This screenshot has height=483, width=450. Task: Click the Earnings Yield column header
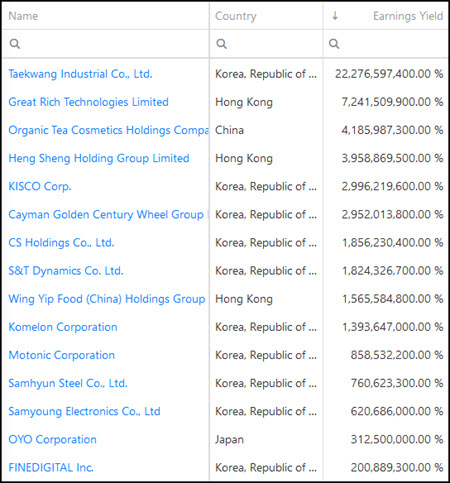pos(408,16)
